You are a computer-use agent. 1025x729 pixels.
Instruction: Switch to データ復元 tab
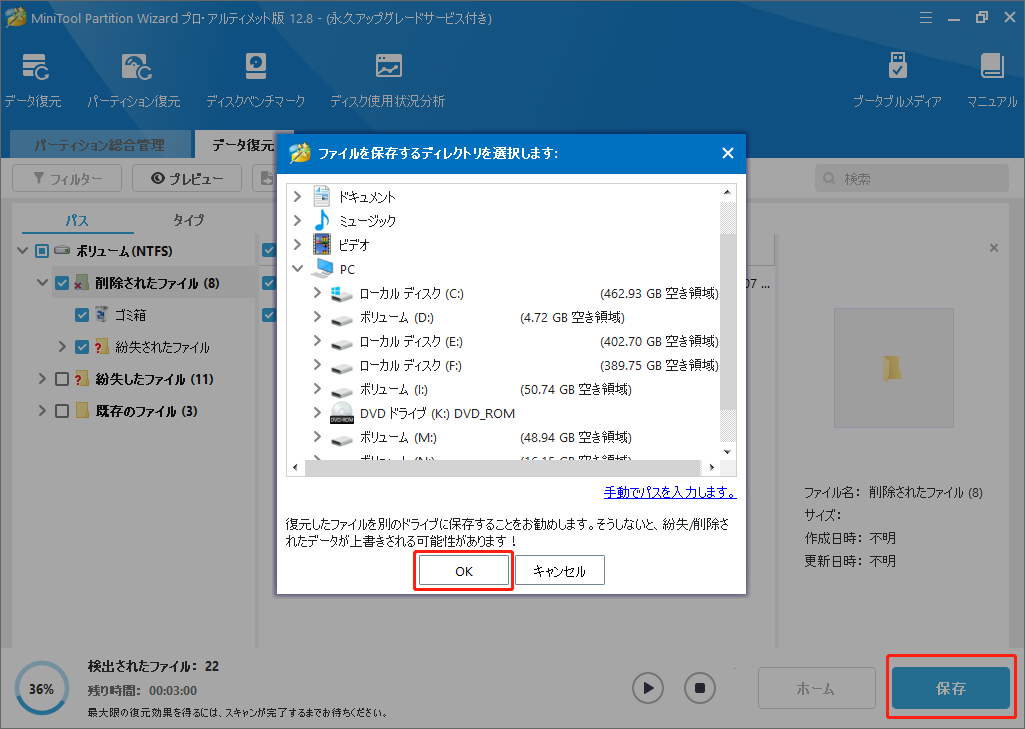(243, 144)
